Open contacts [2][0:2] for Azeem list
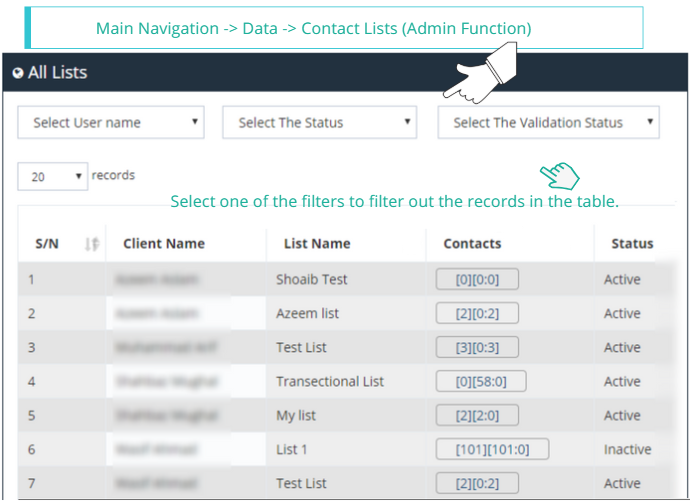694x504 pixels. click(477, 314)
